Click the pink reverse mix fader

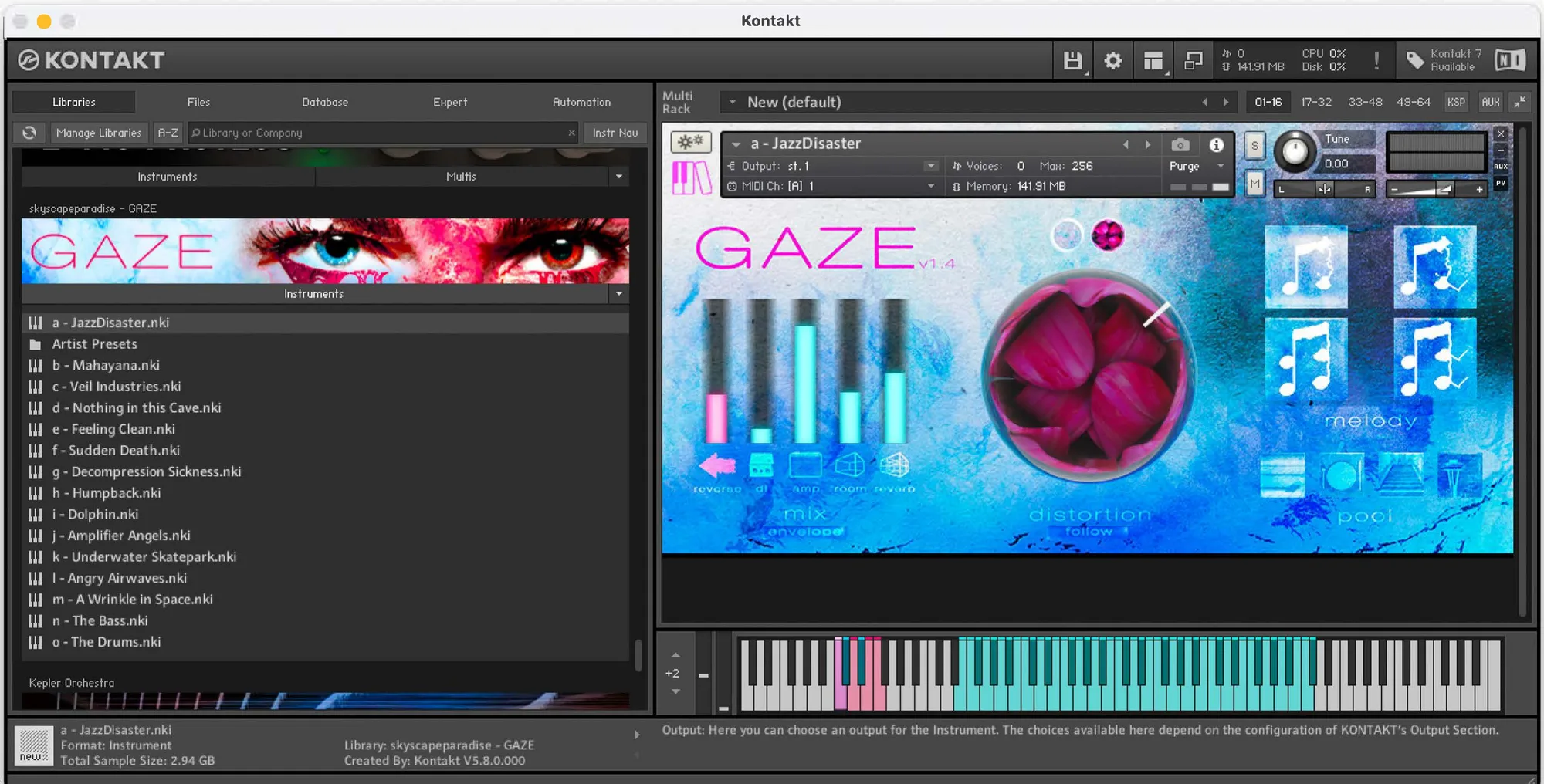pyautogui.click(x=716, y=372)
